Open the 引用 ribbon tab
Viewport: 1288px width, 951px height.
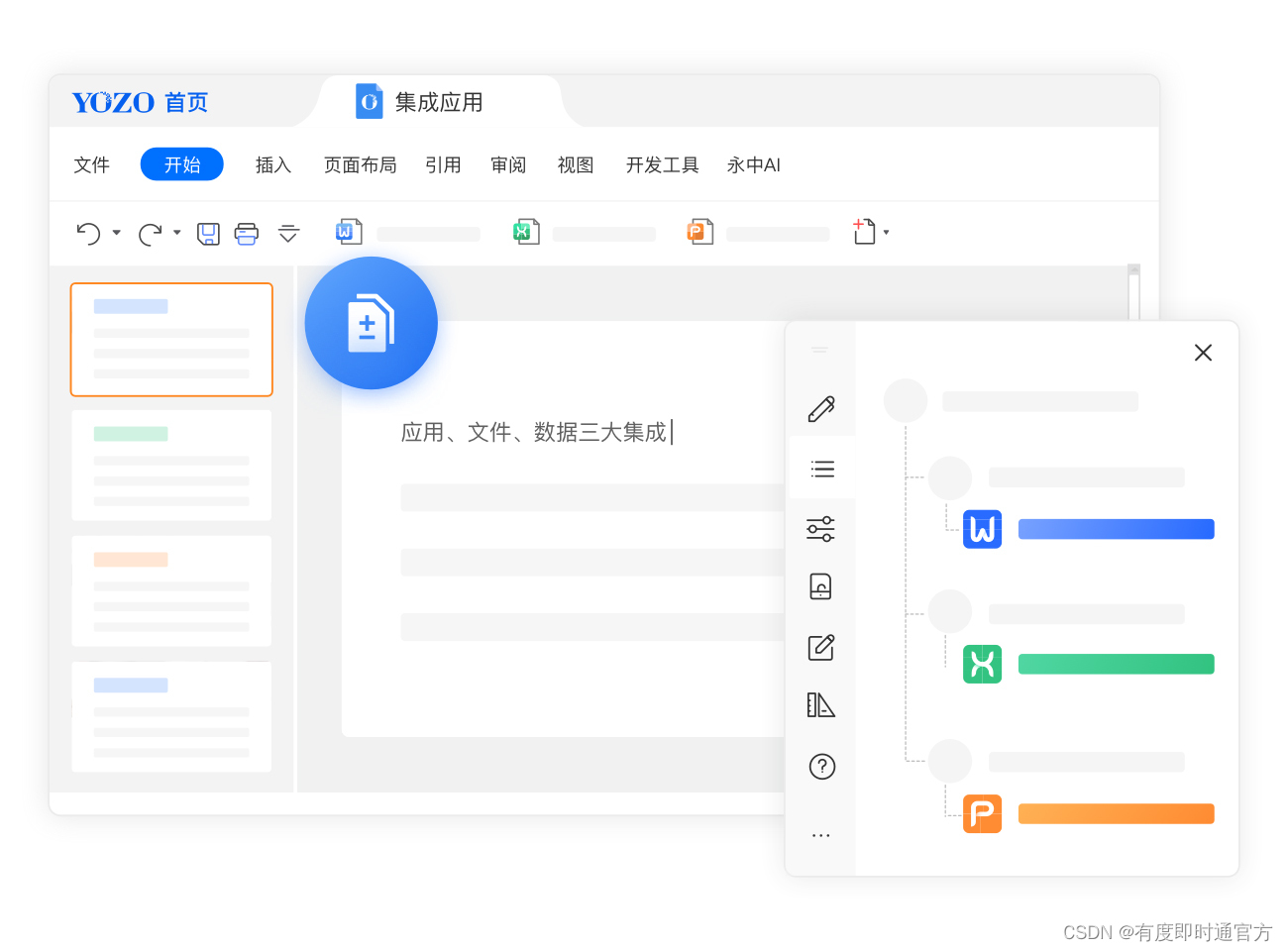click(x=443, y=164)
